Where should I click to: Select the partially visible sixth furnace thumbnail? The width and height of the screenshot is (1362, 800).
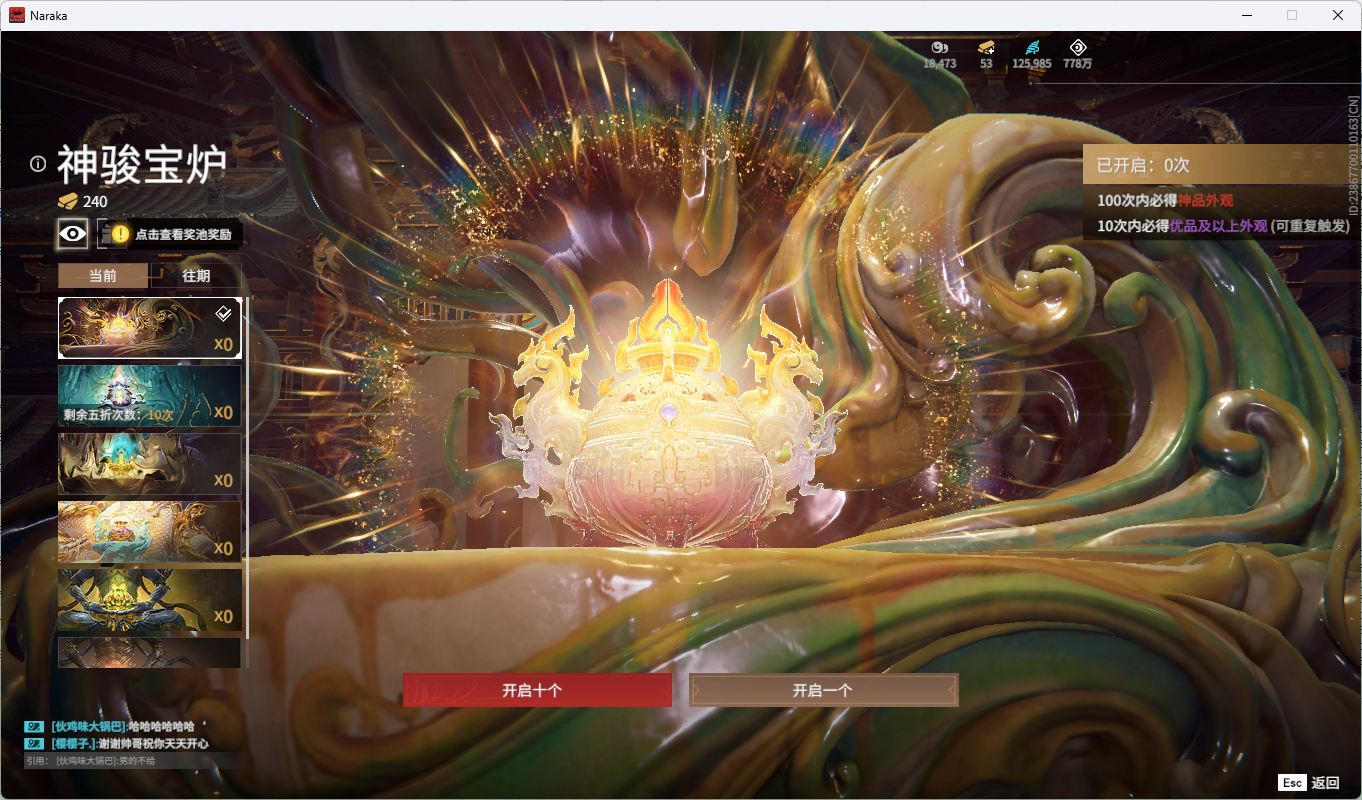point(149,652)
